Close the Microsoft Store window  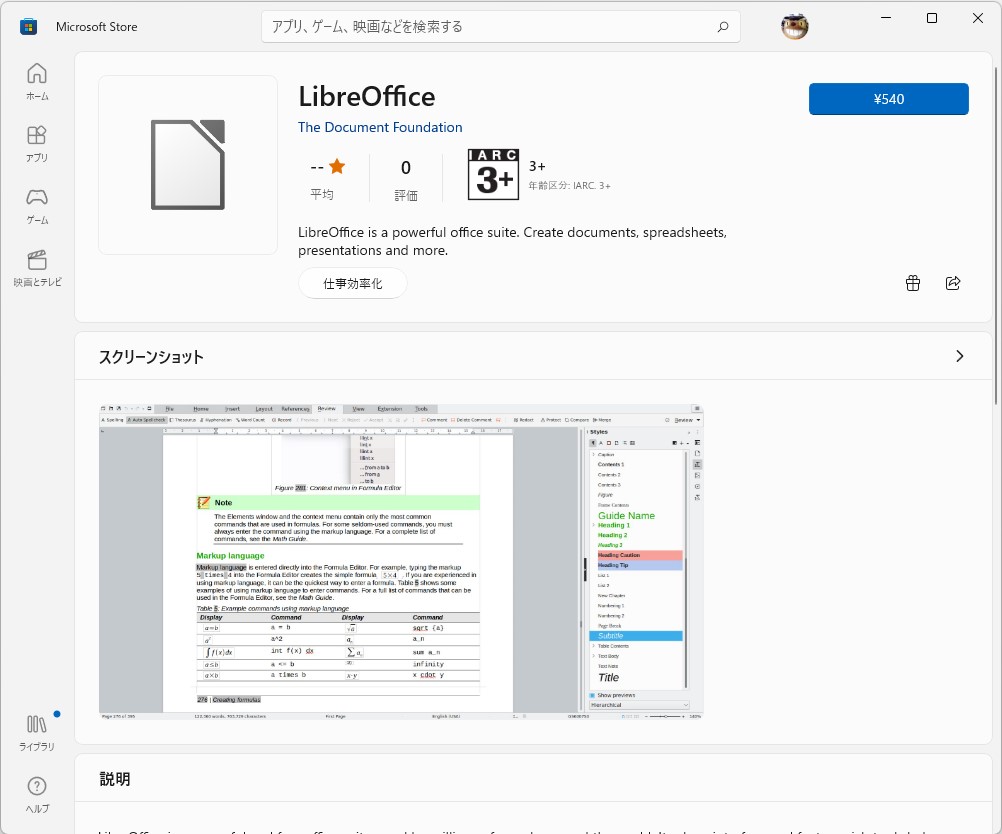978,18
